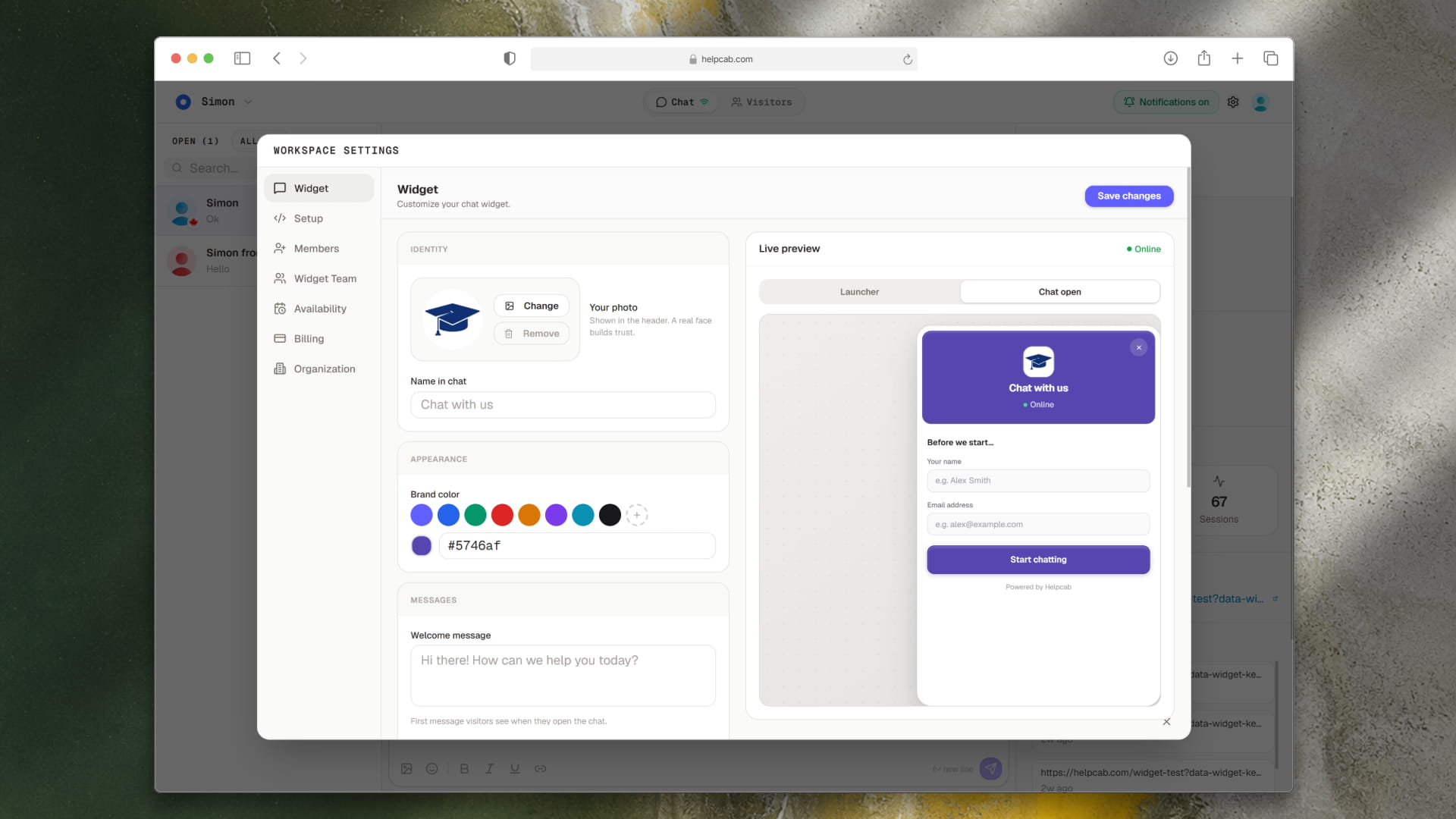Open user profile avatar in header
This screenshot has width=1456, height=819.
pyautogui.click(x=1260, y=102)
